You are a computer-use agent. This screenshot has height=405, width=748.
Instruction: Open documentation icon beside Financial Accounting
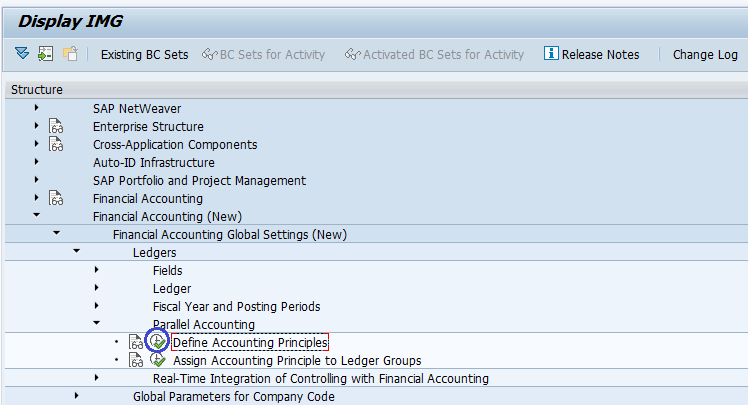(57, 199)
